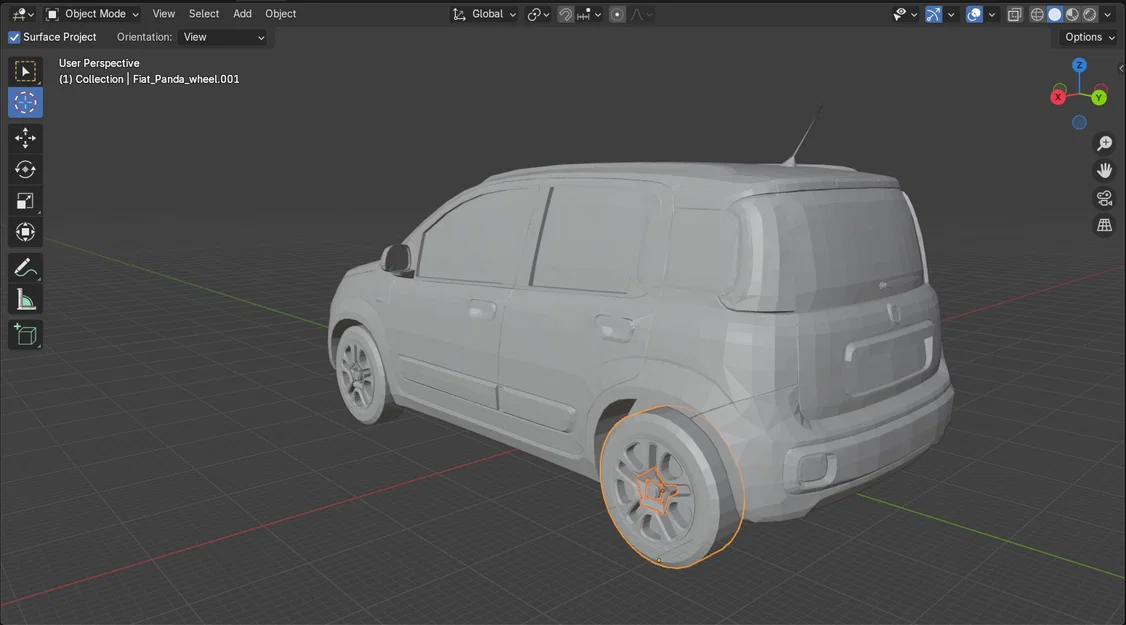Click the zoom magnifier control
Image resolution: width=1126 pixels, height=625 pixels.
(x=1104, y=143)
